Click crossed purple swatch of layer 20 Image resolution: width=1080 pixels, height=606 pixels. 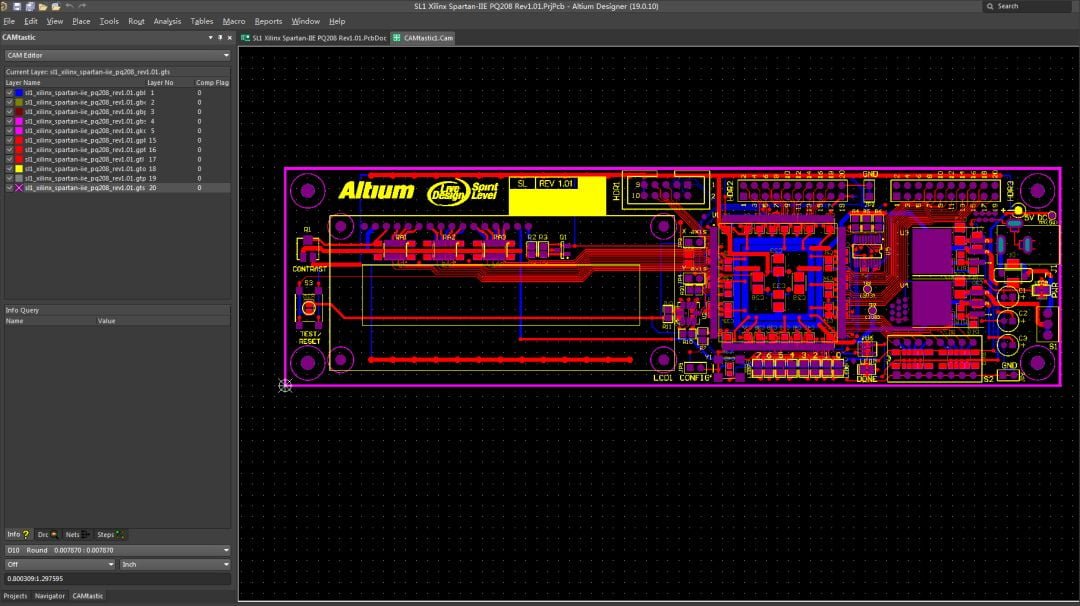coord(19,187)
